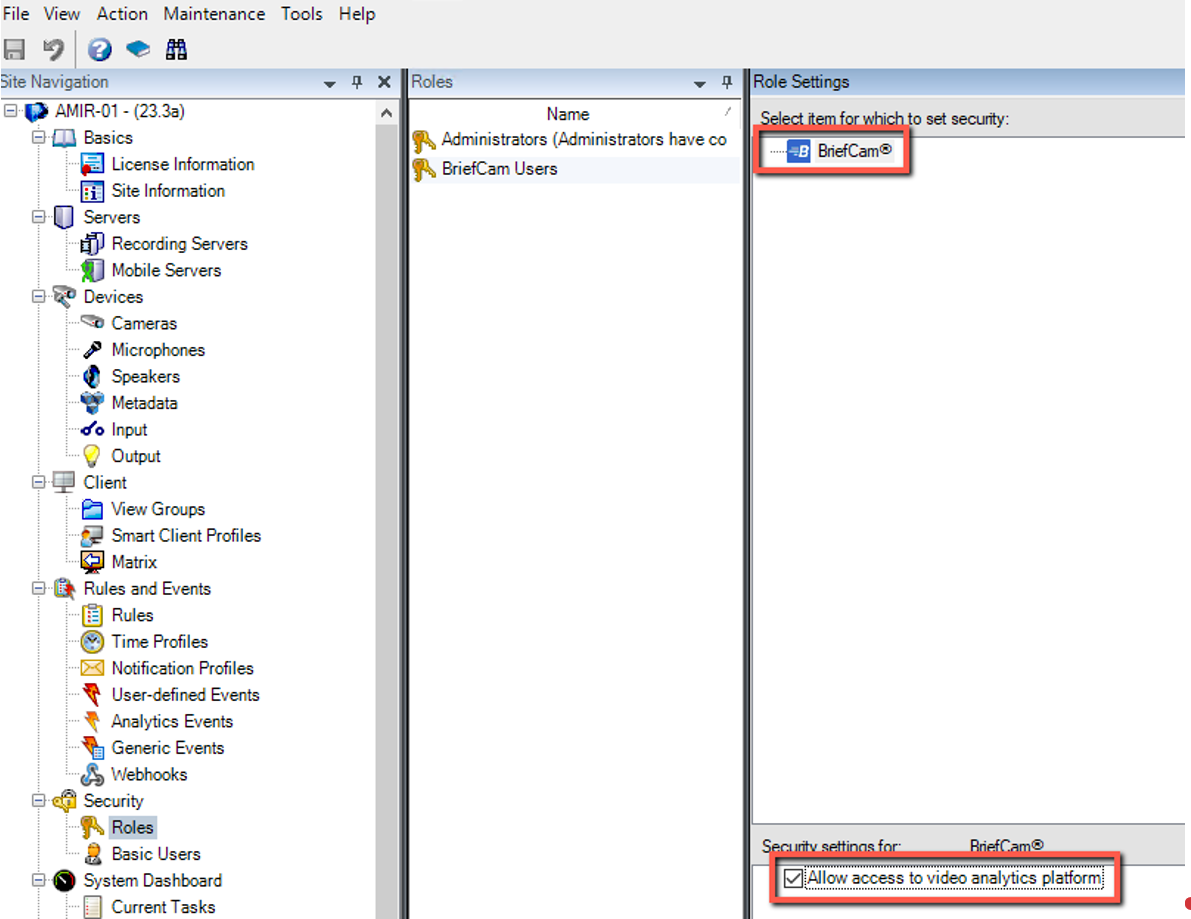The width and height of the screenshot is (1191, 919).
Task: Click the Output light bulb icon
Action: pos(92,456)
